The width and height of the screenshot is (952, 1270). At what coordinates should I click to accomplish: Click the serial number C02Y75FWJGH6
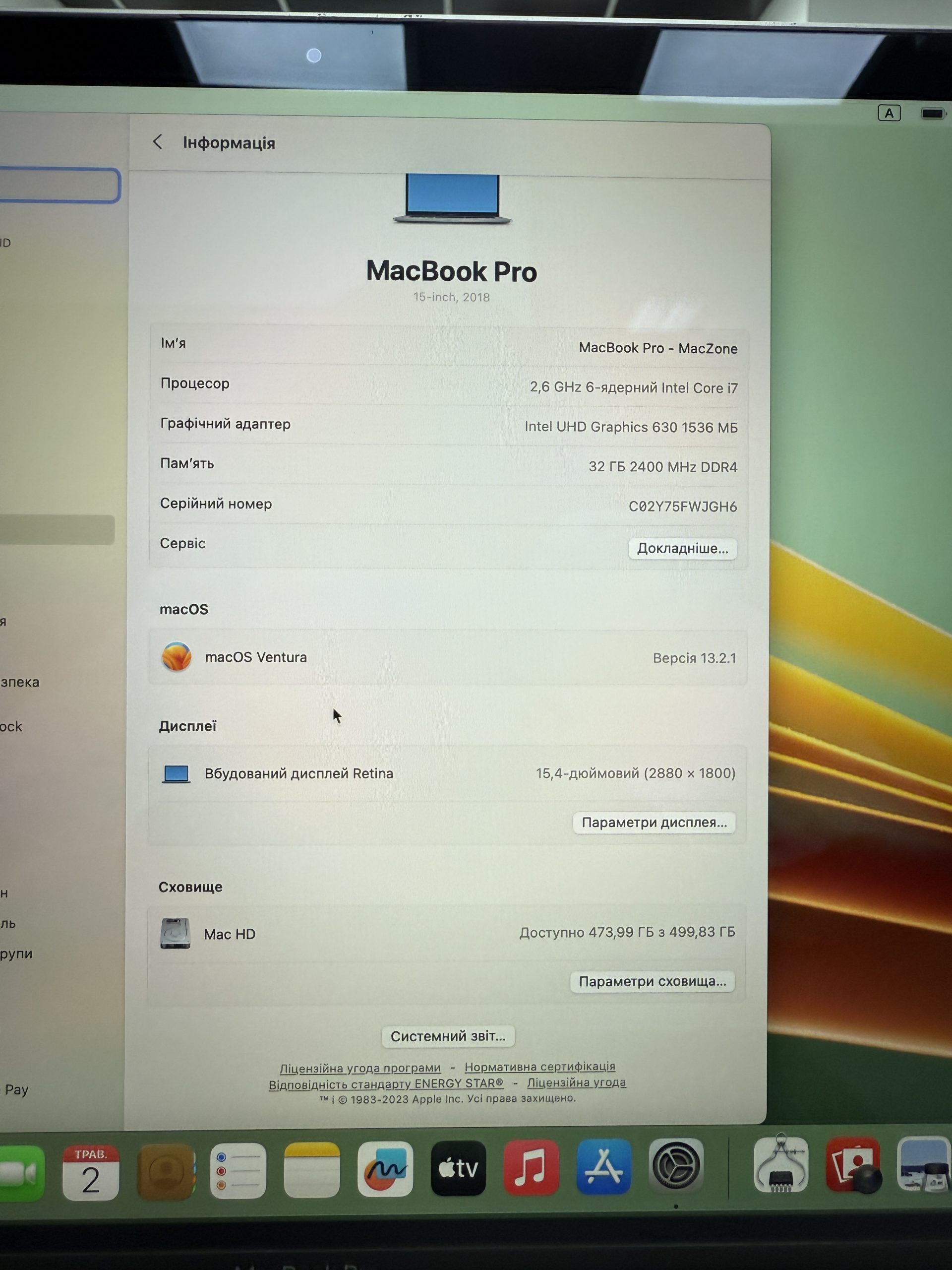682,507
